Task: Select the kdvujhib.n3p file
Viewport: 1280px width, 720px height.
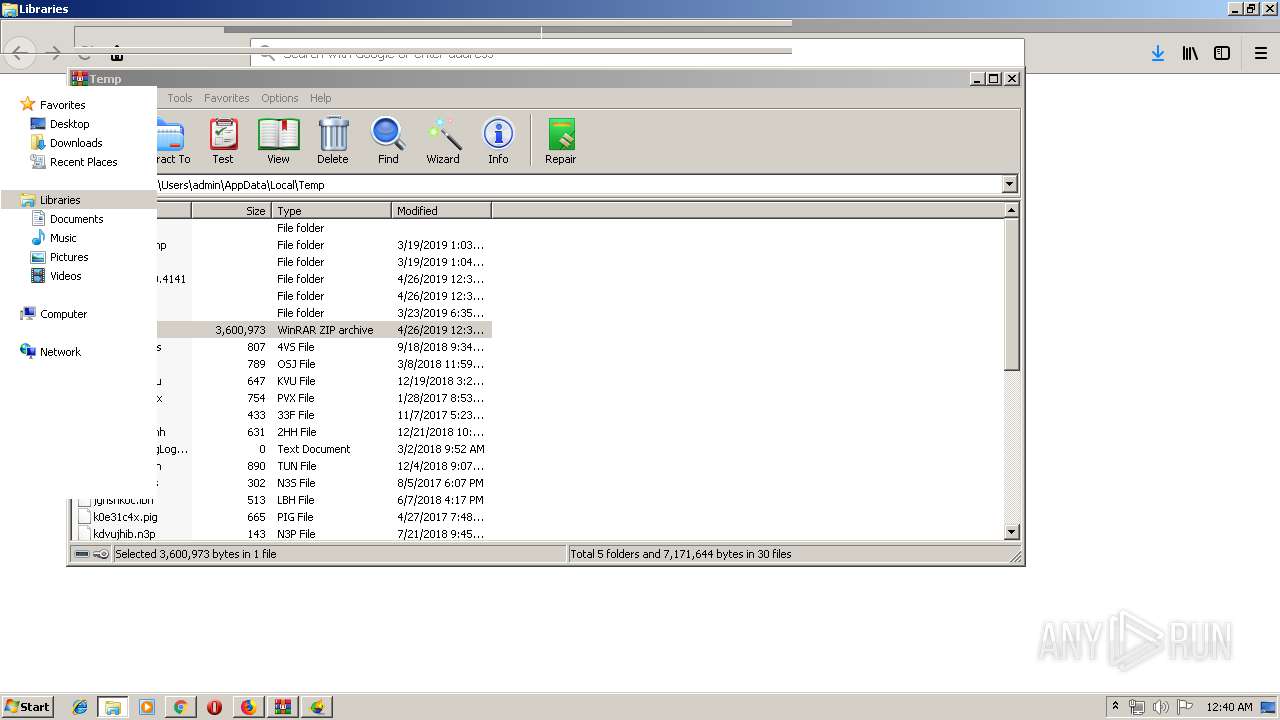Action: click(124, 534)
